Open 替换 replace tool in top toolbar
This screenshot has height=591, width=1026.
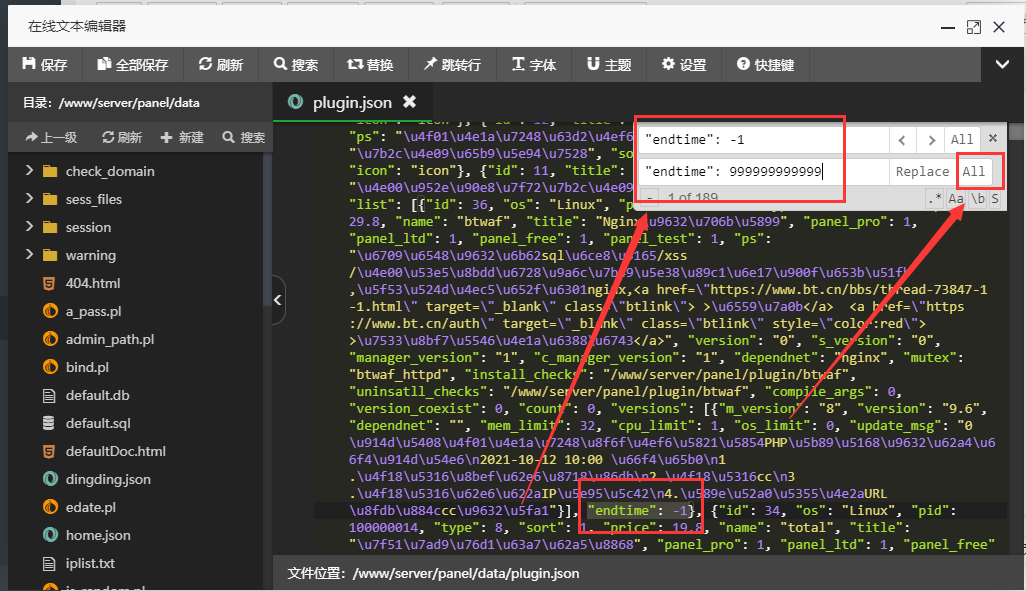pos(369,65)
